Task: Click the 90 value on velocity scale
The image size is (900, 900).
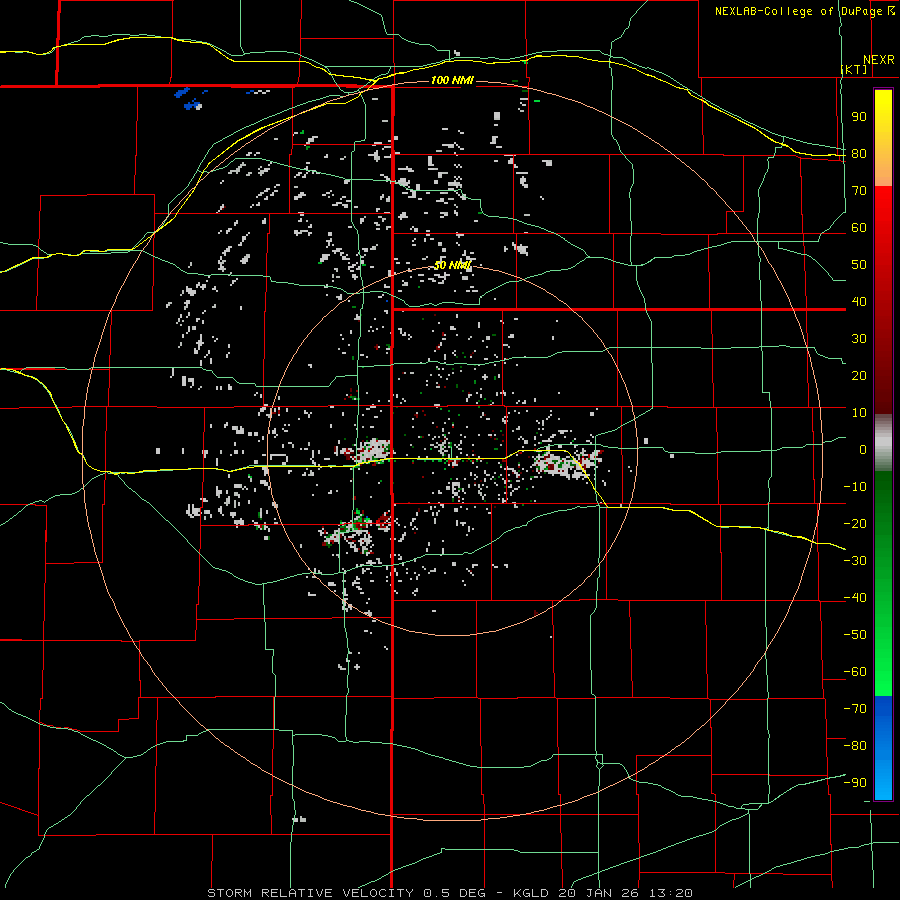Action: pyautogui.click(x=859, y=117)
